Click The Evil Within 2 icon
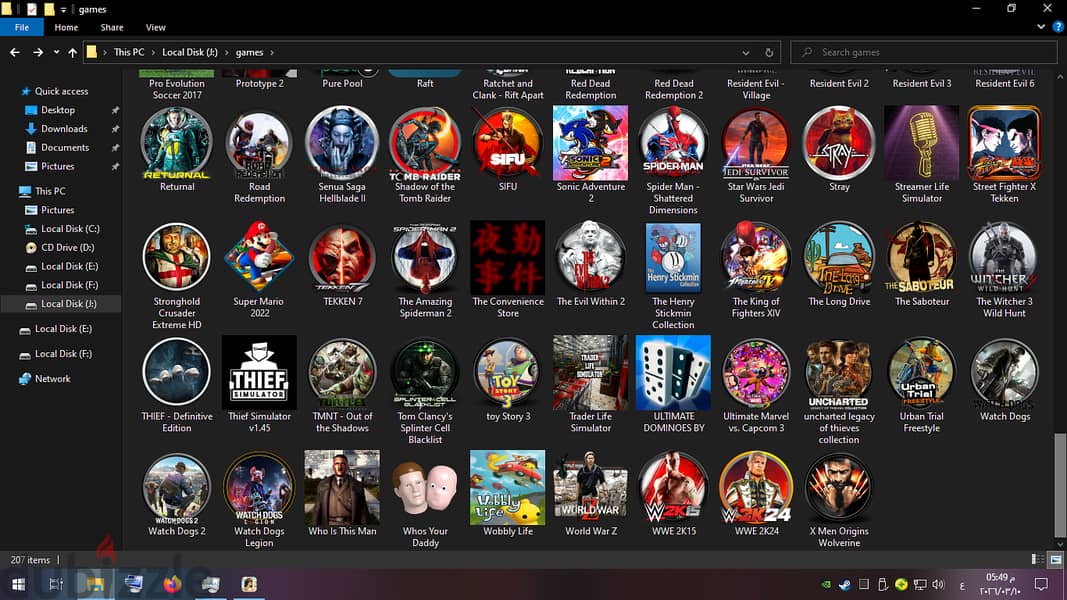1067x600 pixels. click(x=591, y=258)
